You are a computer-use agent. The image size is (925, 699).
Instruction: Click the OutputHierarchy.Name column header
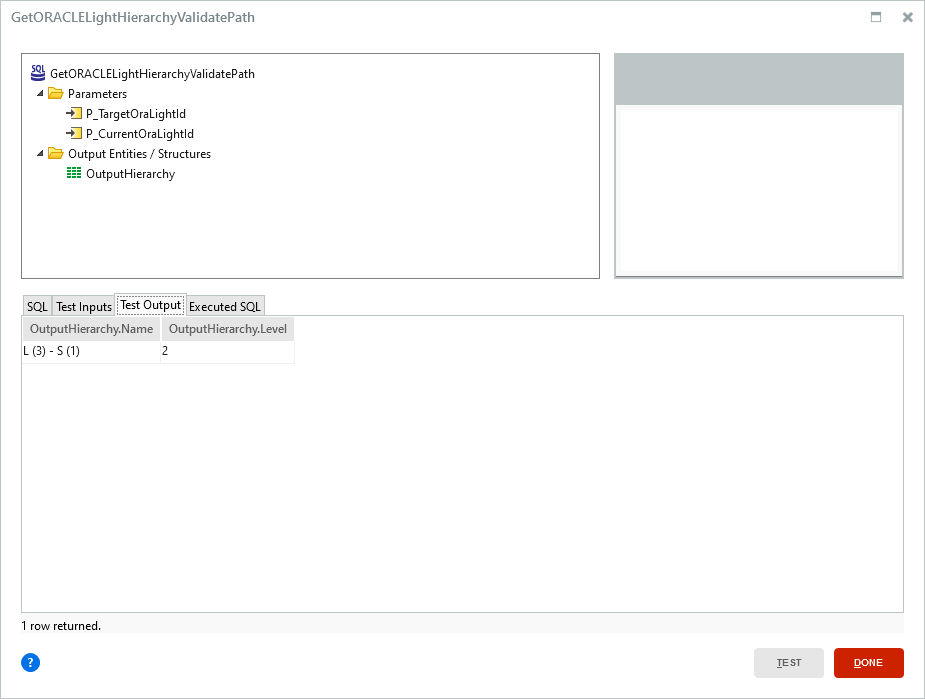[x=91, y=329]
